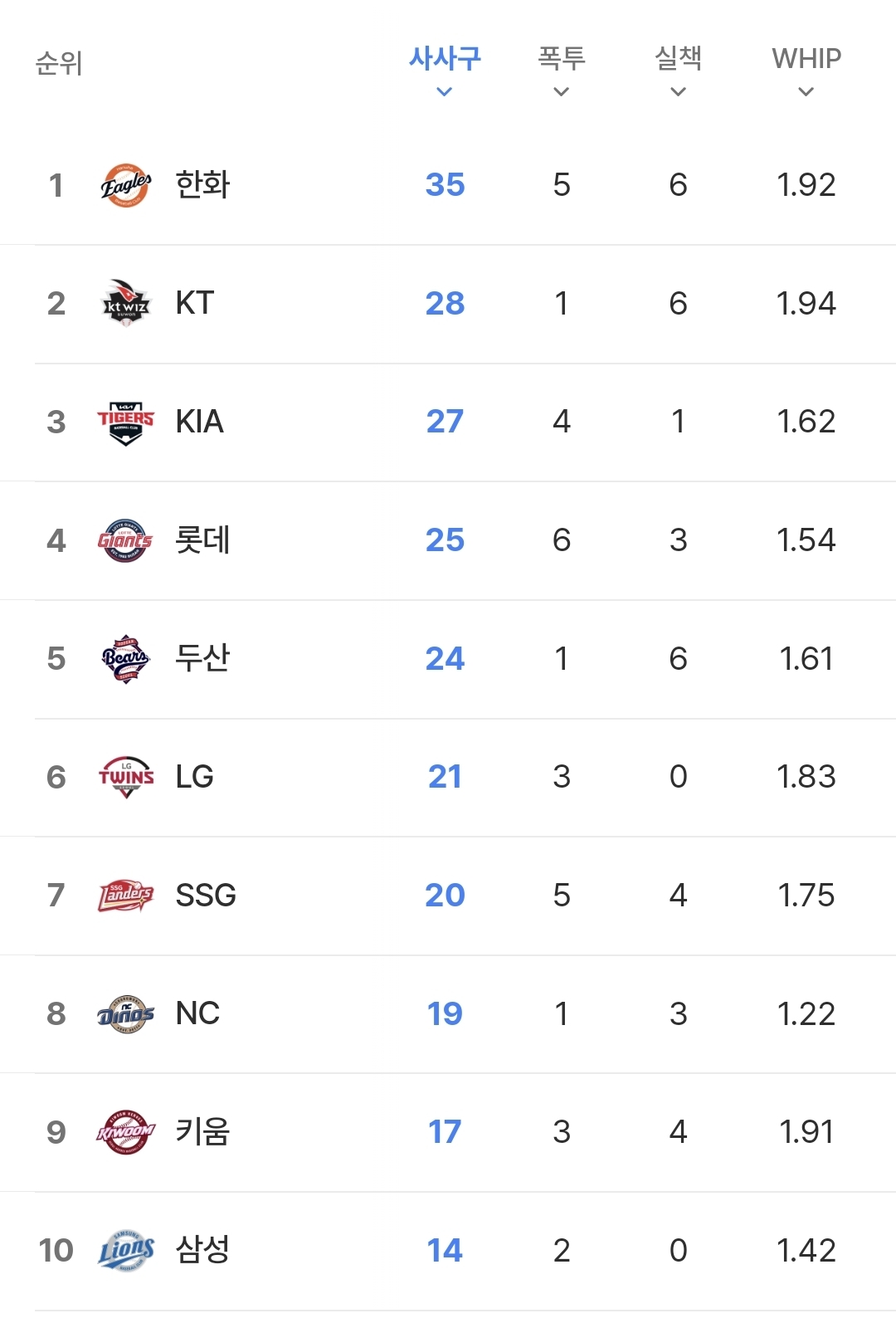Click the KT Wiz team logo

pos(126,304)
